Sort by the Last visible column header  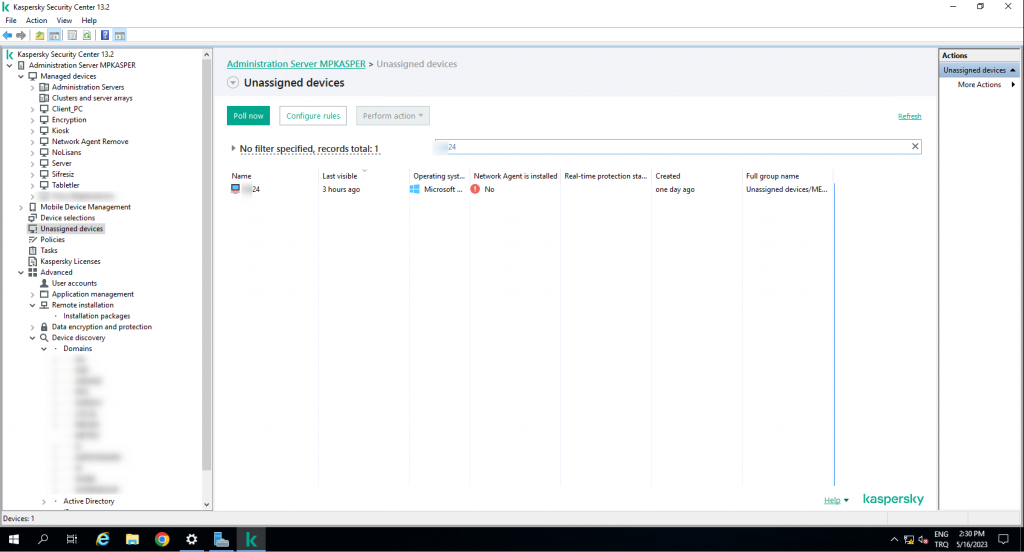pos(340,176)
